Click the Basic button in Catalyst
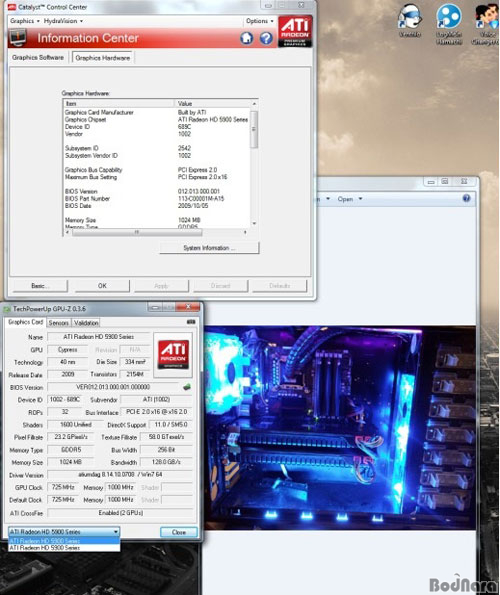Screen dimensions: 500x595 click(x=40, y=286)
